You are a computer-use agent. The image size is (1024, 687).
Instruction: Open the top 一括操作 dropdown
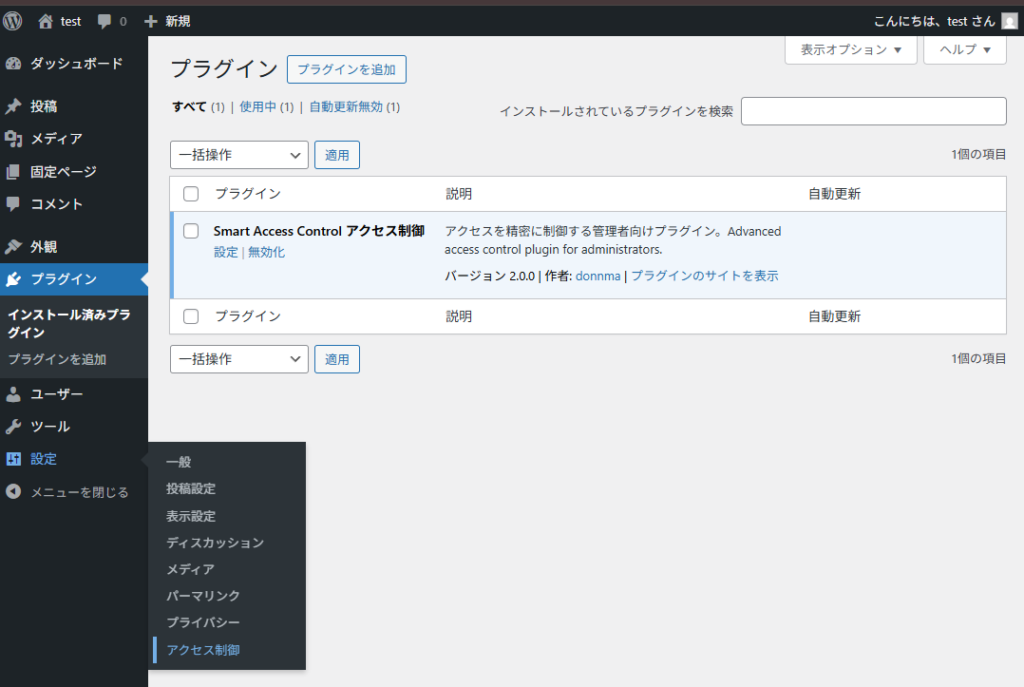[239, 155]
